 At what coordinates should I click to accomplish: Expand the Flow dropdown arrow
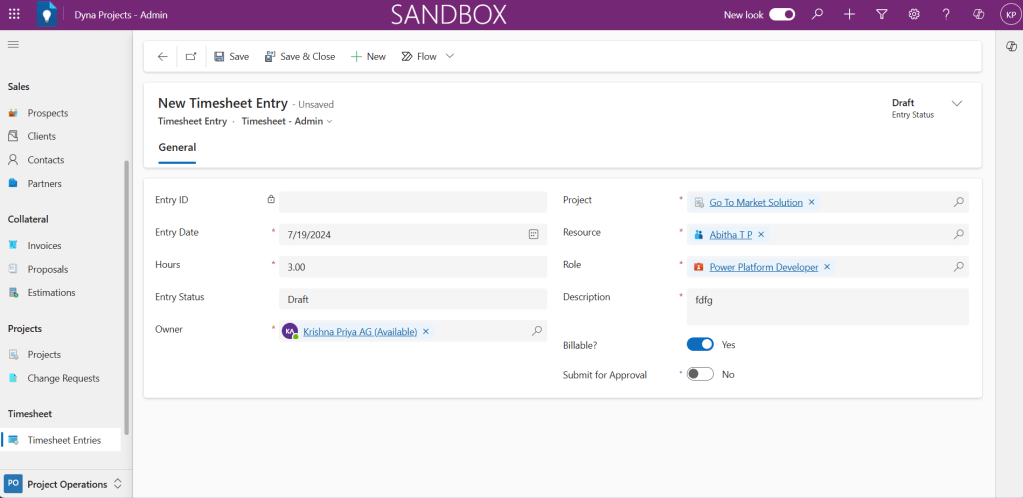coord(450,57)
